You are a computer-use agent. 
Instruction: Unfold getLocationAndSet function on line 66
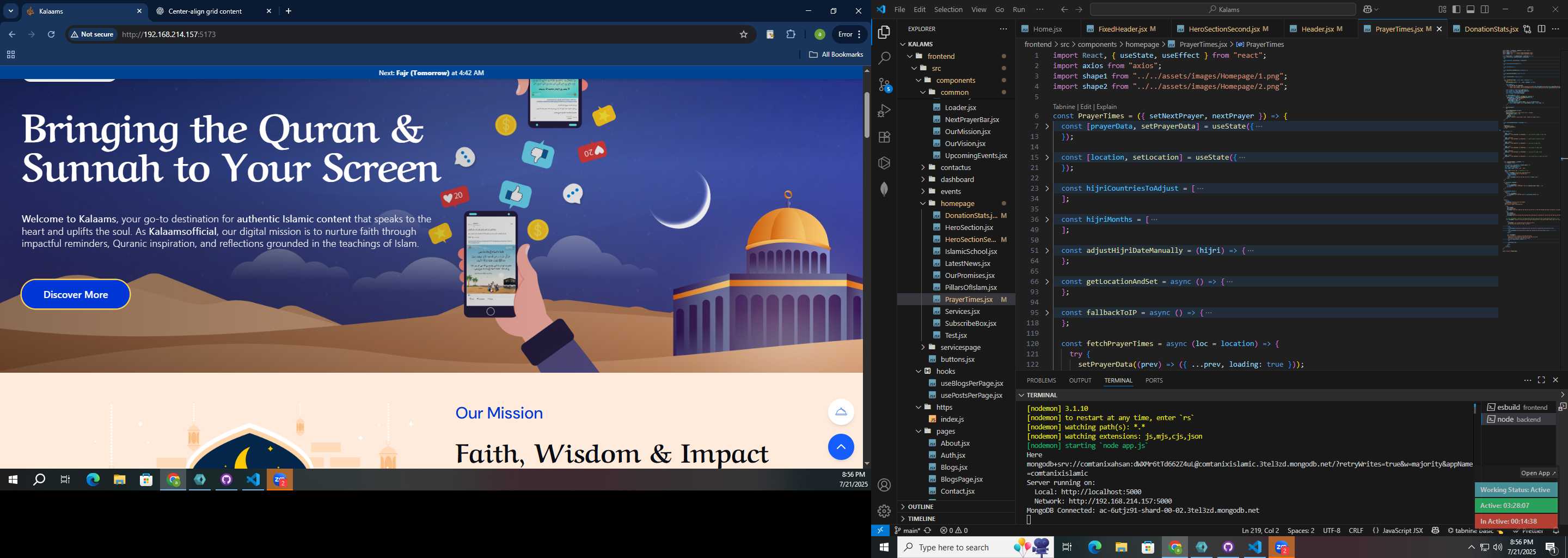[1047, 282]
